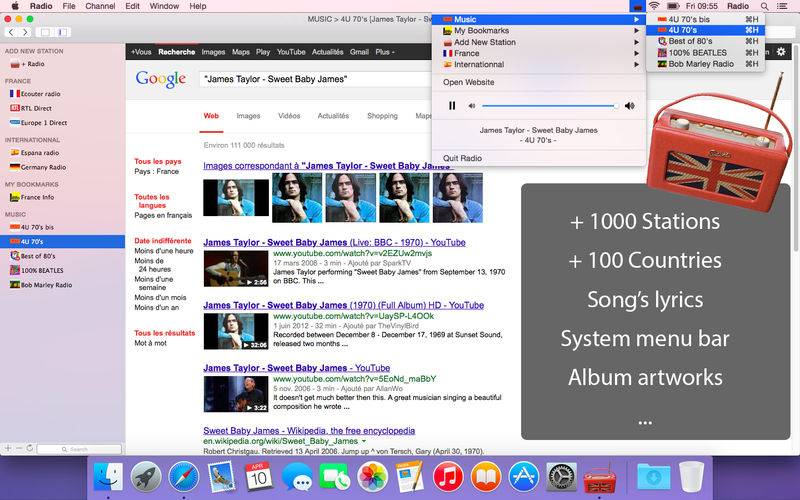Click the reload icon at sidebar bottom

[30, 448]
